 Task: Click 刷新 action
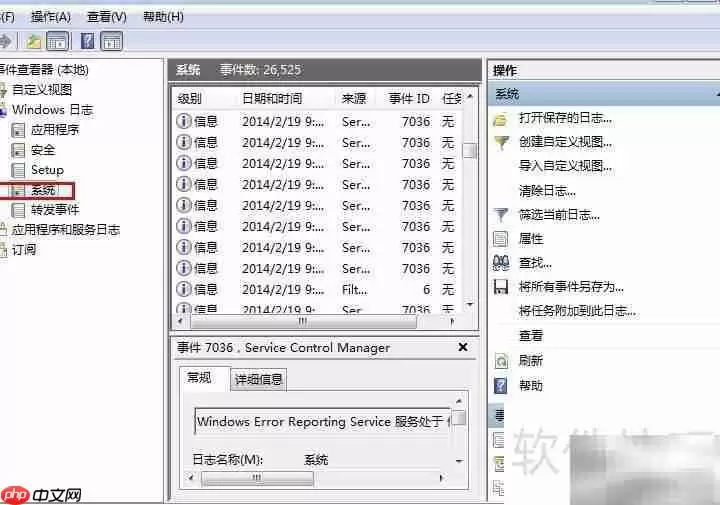pos(531,360)
